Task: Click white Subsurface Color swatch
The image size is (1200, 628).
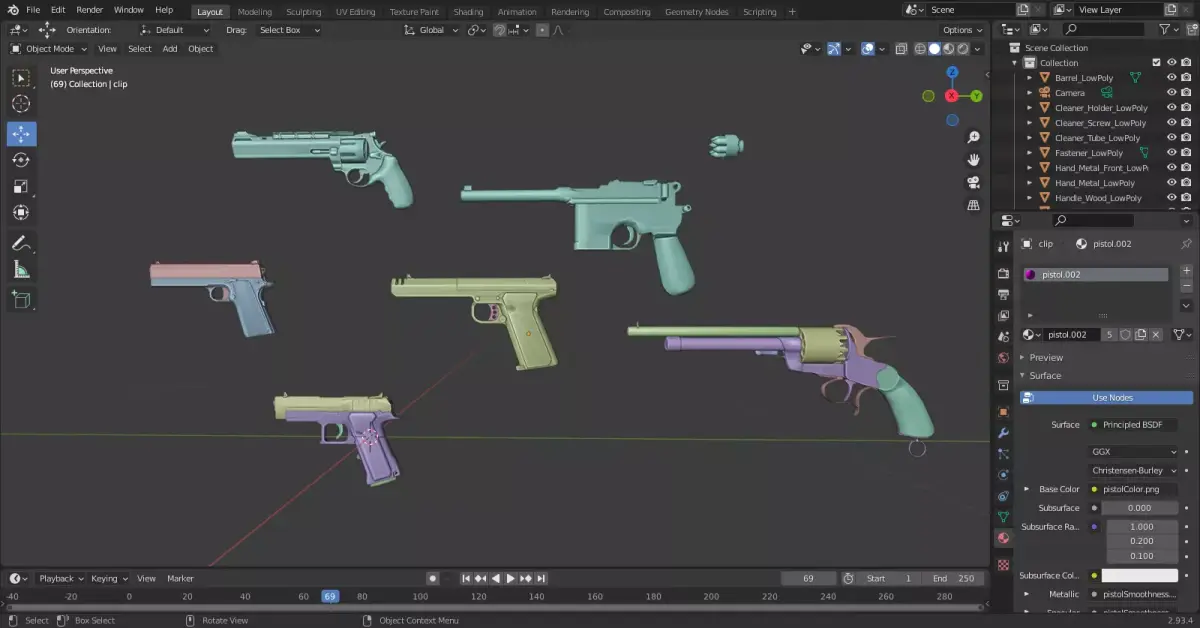Action: click(x=1140, y=575)
